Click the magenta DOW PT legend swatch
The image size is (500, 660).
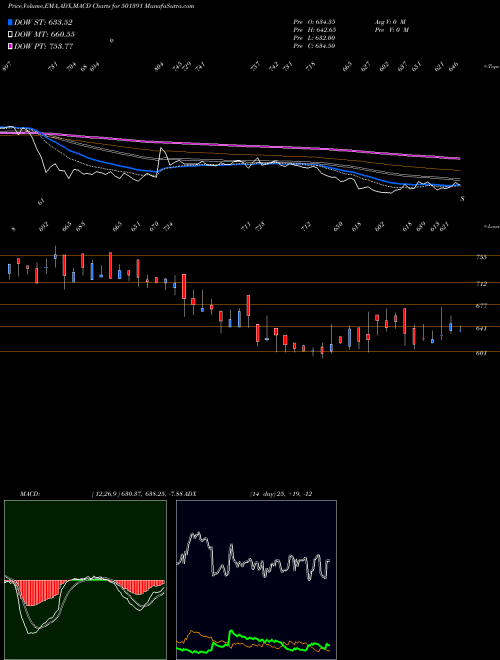[x=10, y=46]
